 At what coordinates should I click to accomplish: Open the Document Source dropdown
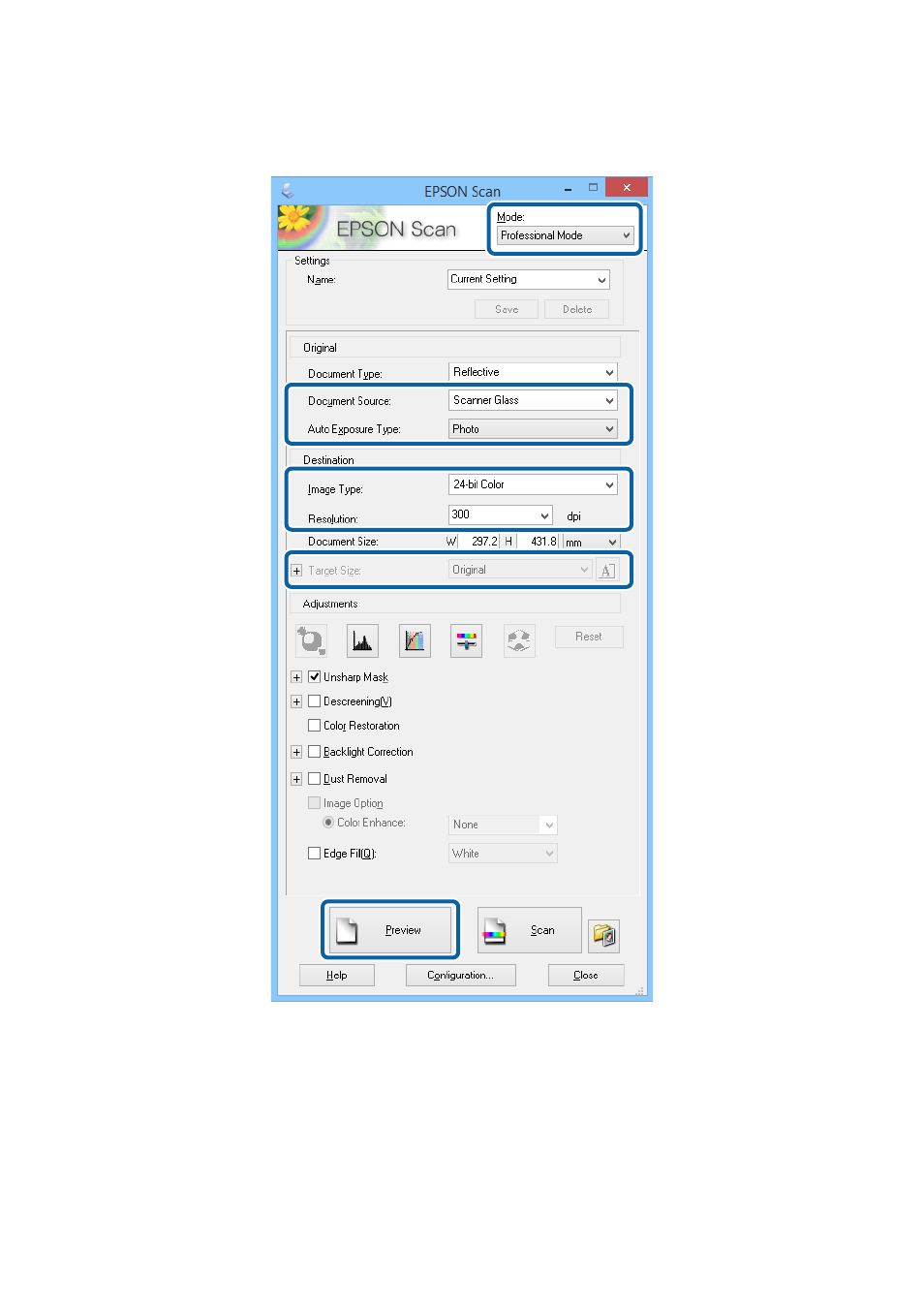pos(534,400)
